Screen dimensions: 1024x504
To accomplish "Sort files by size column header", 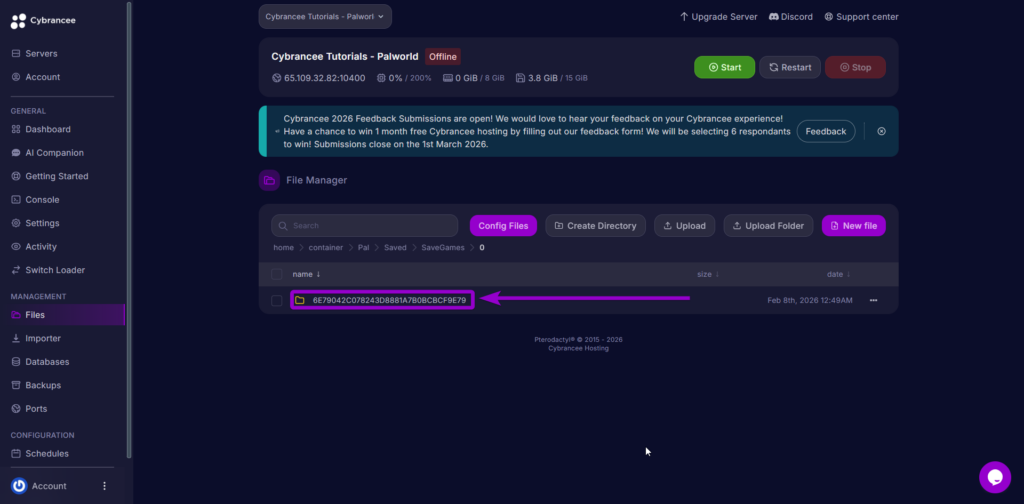I will pos(707,274).
